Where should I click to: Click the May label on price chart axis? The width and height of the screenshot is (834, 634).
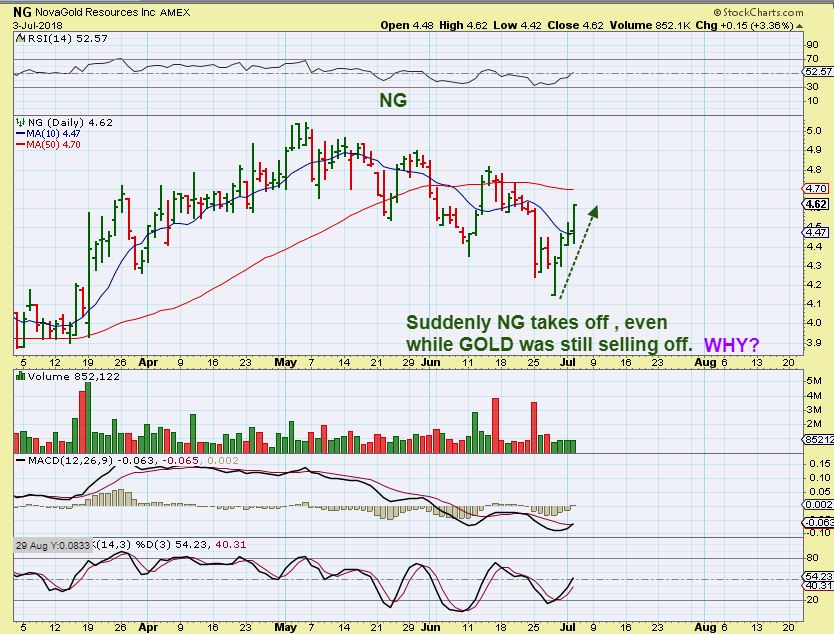tap(286, 362)
